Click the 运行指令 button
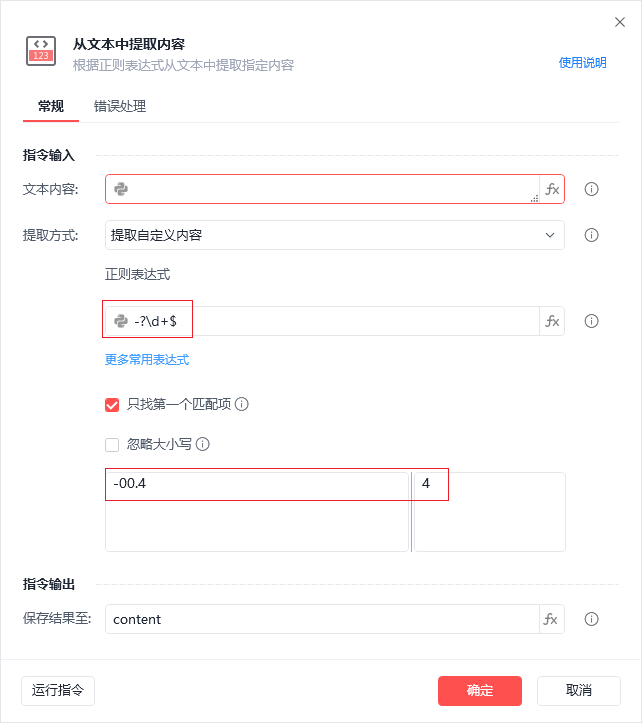Image resolution: width=642 pixels, height=723 pixels. [x=58, y=691]
